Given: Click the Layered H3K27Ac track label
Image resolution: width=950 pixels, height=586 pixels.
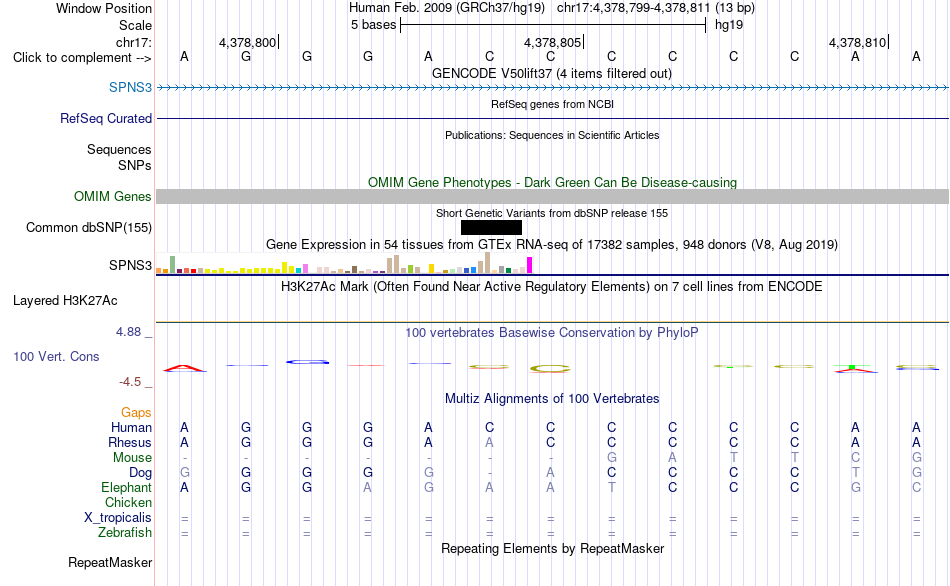Looking at the screenshot, I should click(x=65, y=301).
